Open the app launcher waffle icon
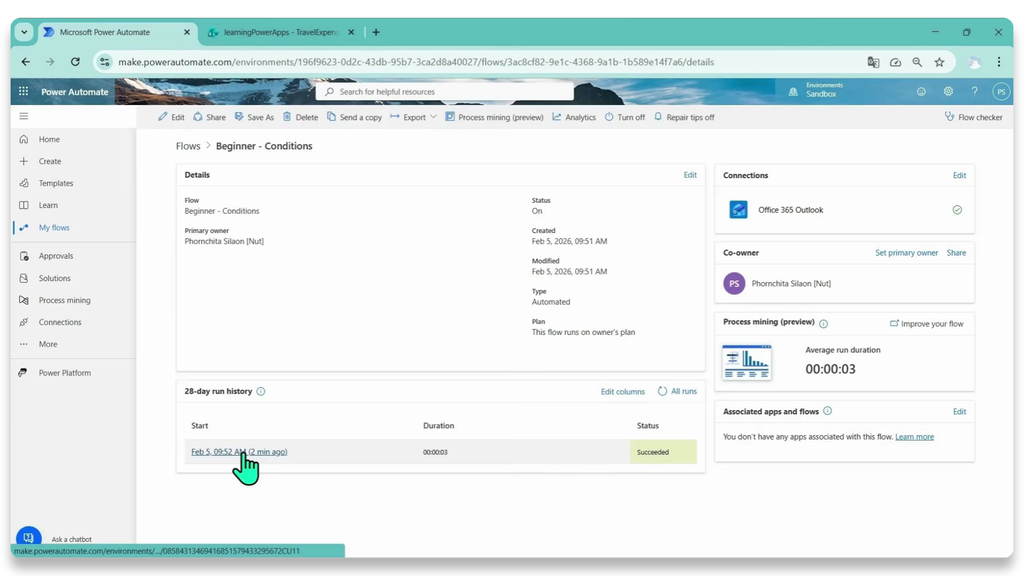This screenshot has width=1024, height=576. click(24, 91)
